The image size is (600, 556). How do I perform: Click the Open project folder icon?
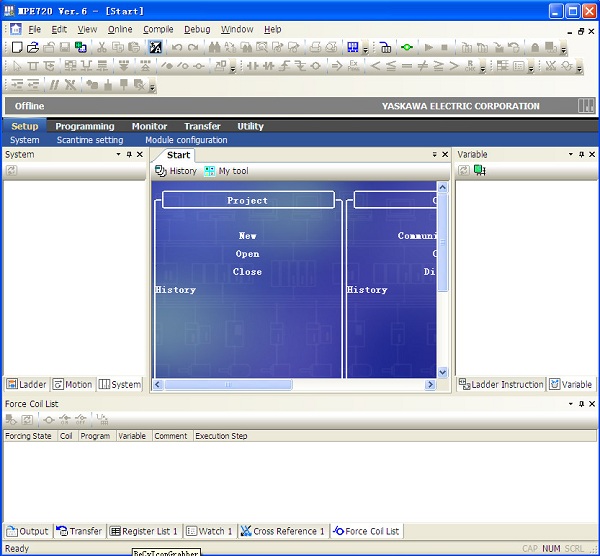coord(33,47)
